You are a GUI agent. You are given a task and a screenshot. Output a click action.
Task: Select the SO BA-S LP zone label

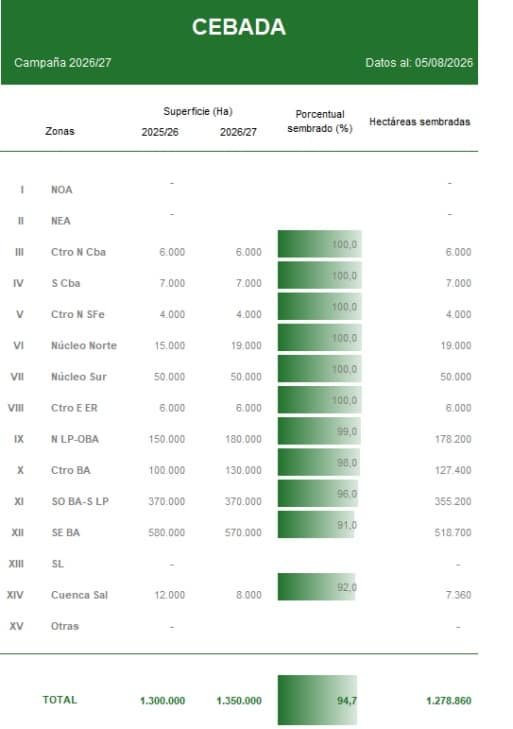coord(80,501)
